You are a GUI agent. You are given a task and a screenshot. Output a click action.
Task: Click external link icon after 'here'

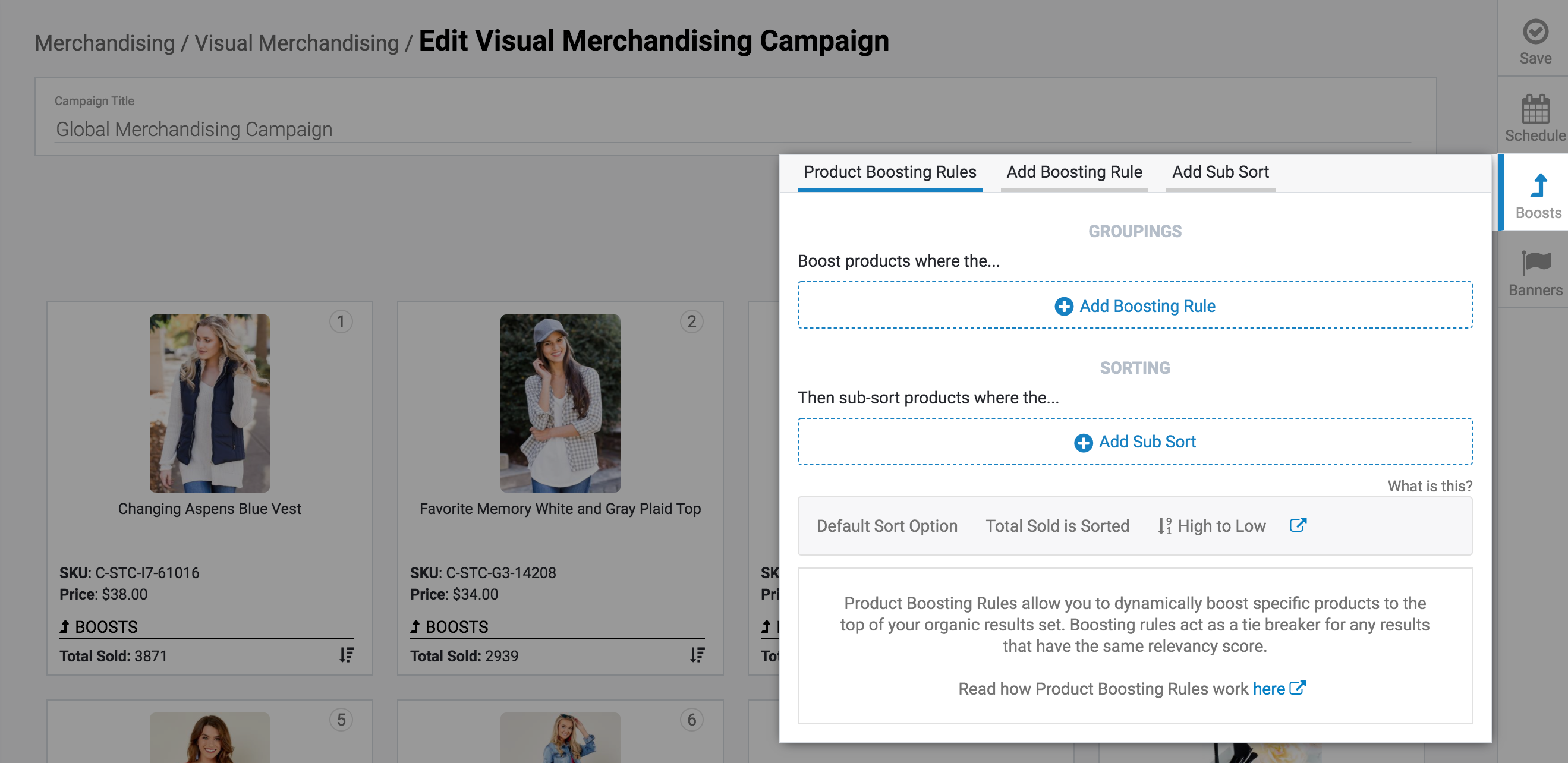pos(1298,688)
